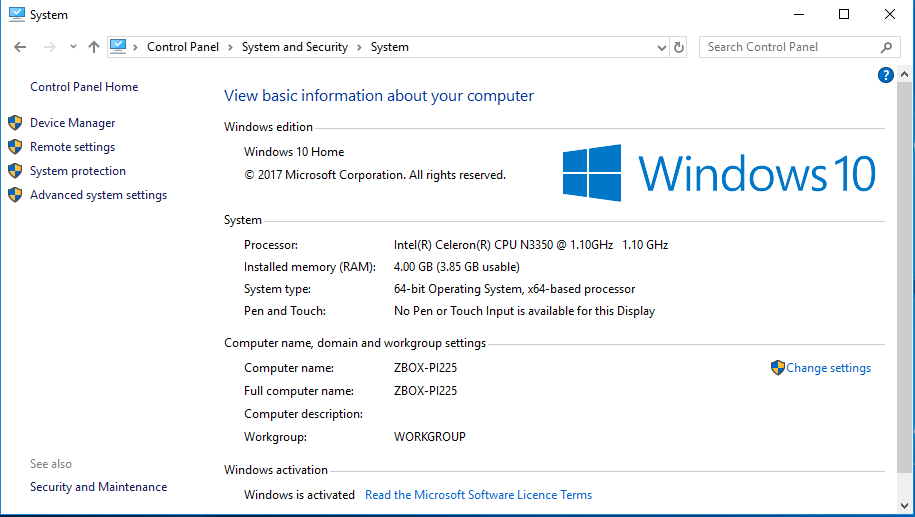Click the computer icon in address bar
This screenshot has width=915, height=517.
click(x=118, y=47)
